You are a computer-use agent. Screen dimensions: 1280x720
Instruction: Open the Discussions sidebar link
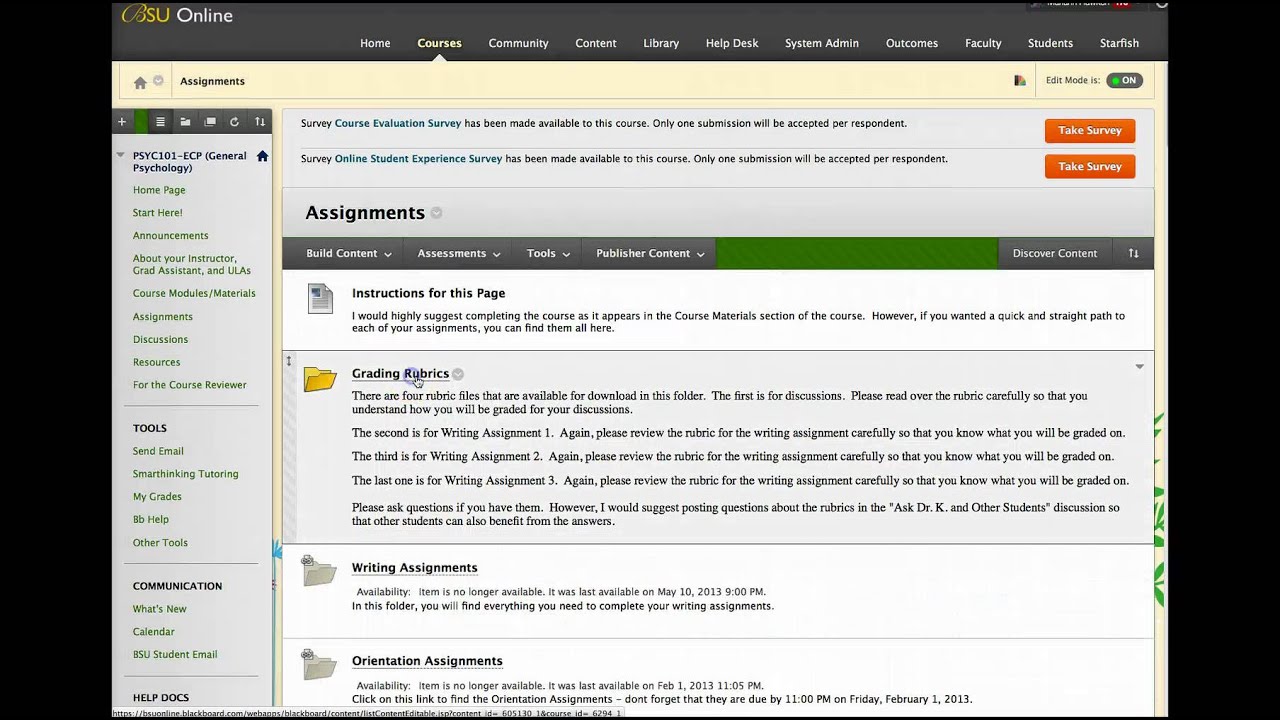tap(160, 339)
